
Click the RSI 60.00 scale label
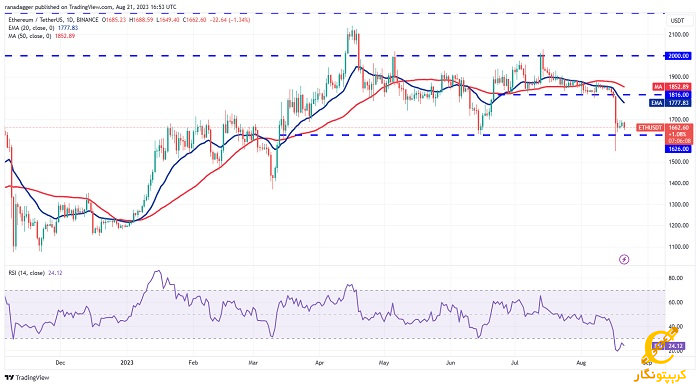676,302
